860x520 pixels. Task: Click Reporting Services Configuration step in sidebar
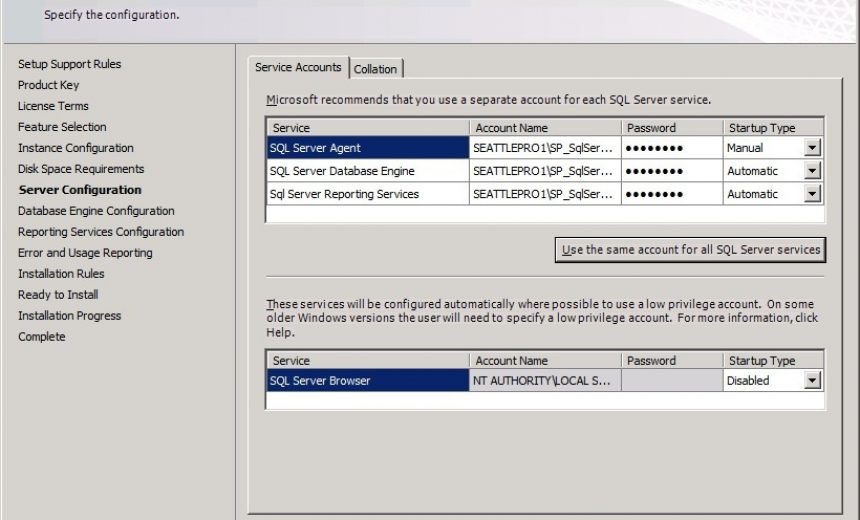(x=101, y=231)
